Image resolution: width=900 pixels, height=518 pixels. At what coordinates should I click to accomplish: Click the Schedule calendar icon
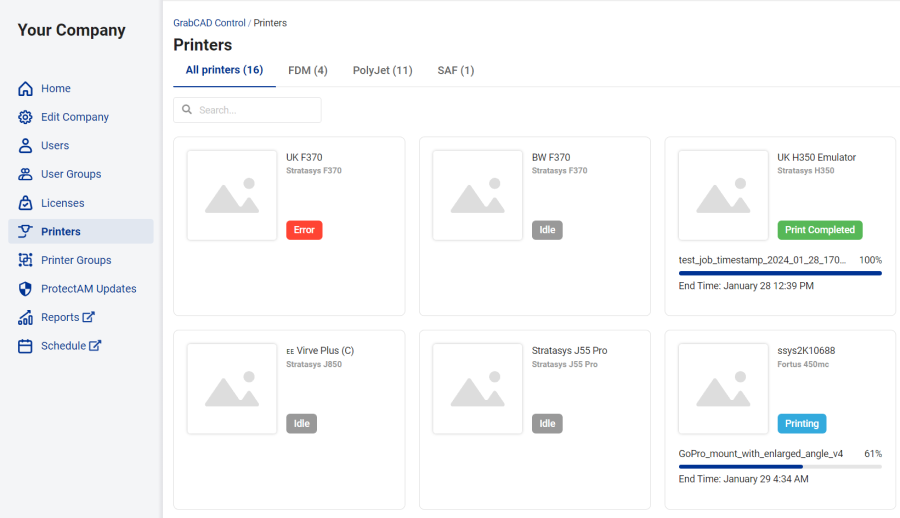point(26,346)
